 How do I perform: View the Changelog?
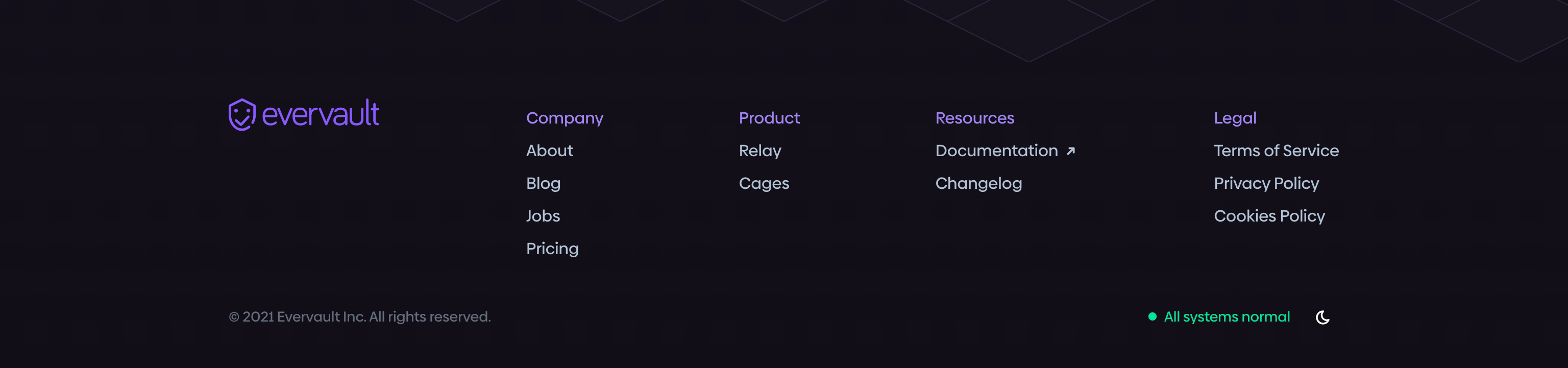[979, 183]
